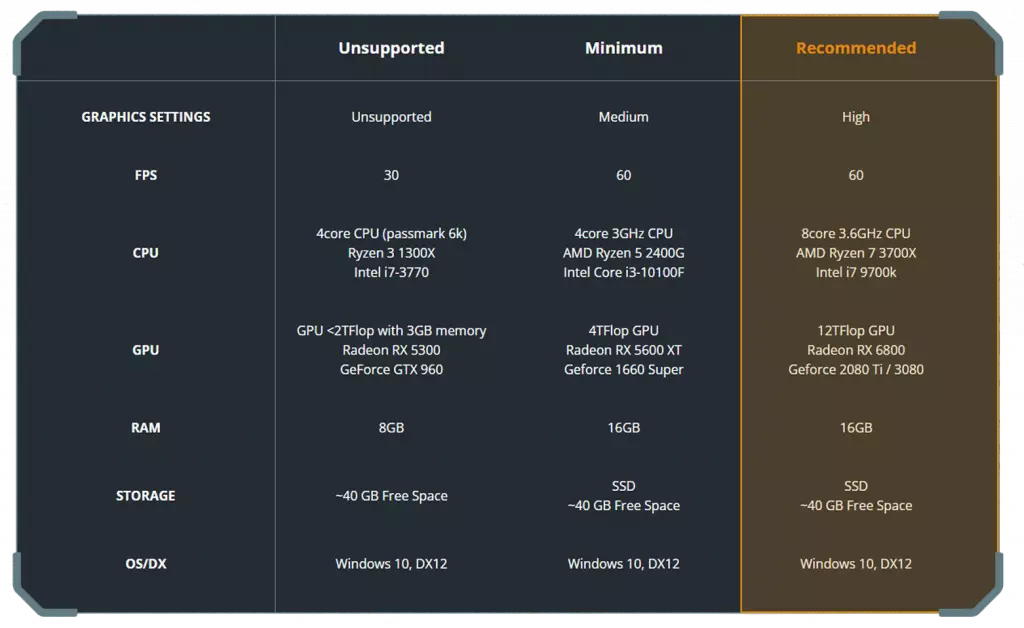Click the 8GB RAM value
Screen dimensions: 1024x628
point(391,427)
